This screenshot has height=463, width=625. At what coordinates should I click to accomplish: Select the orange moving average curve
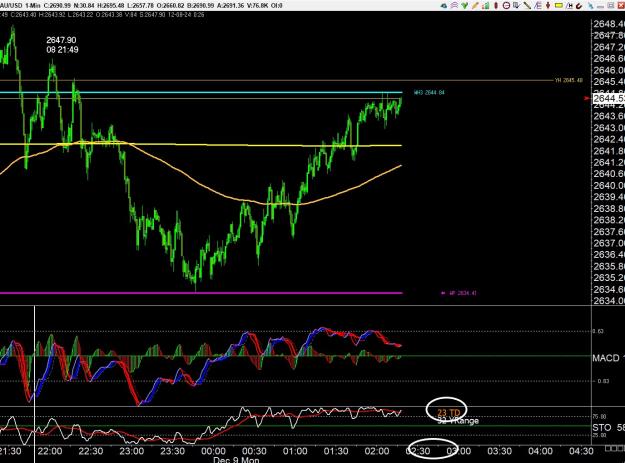199,187
